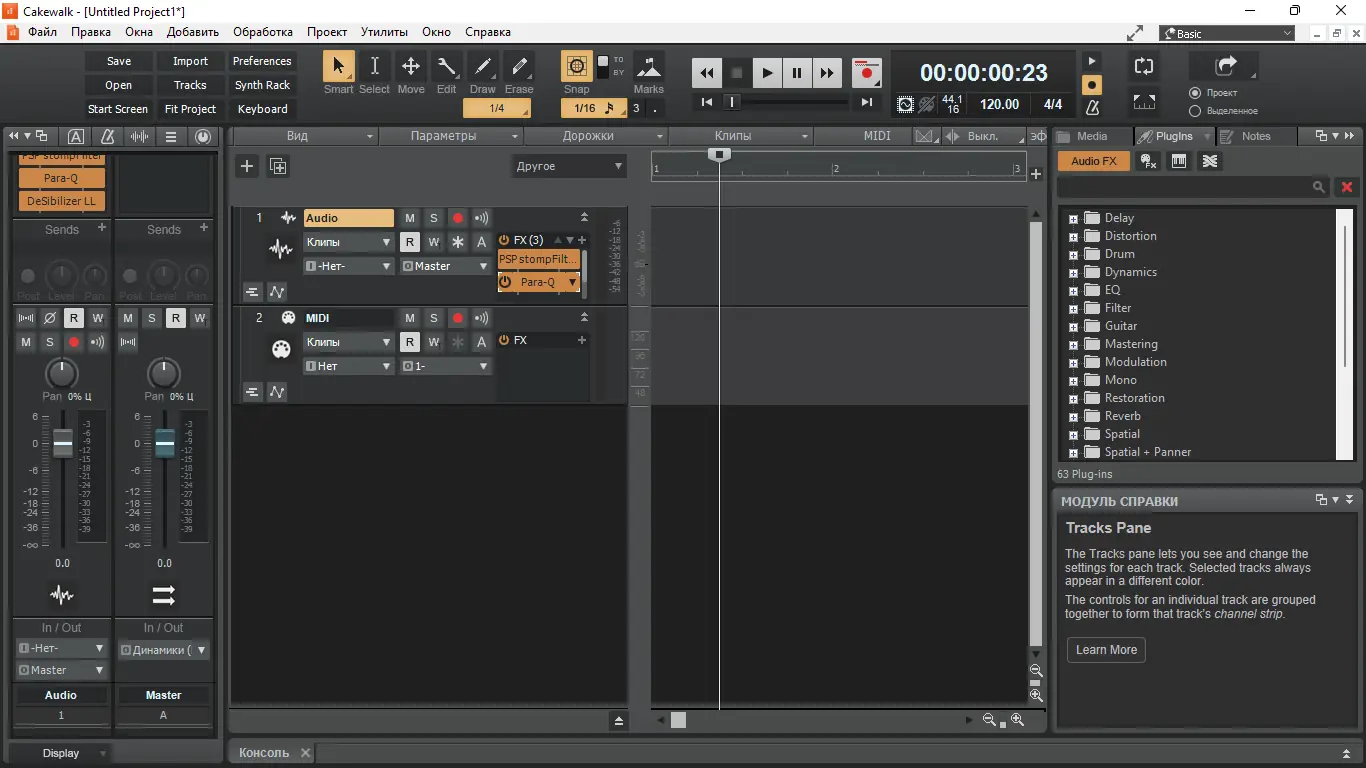Select the Проект radio button
The image size is (1366, 768).
1195,93
